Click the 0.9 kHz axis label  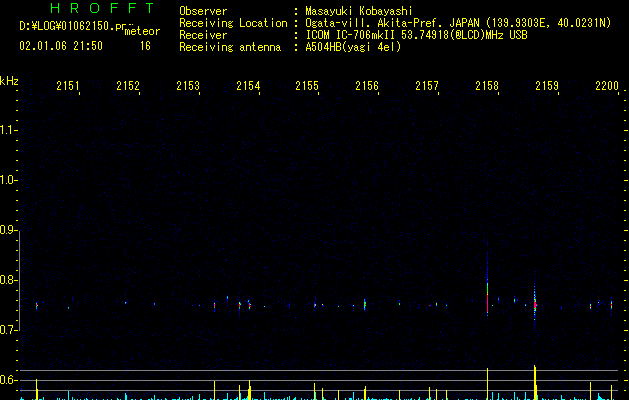click(x=7, y=230)
